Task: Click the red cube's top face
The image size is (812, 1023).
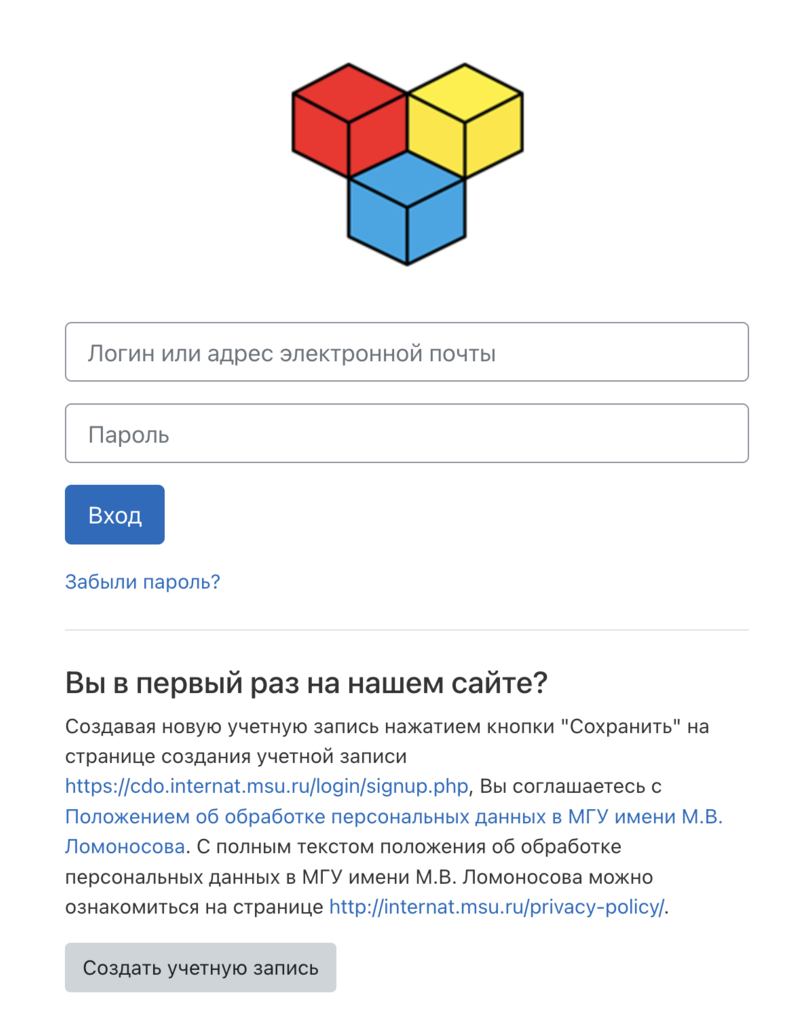Action: click(x=349, y=93)
